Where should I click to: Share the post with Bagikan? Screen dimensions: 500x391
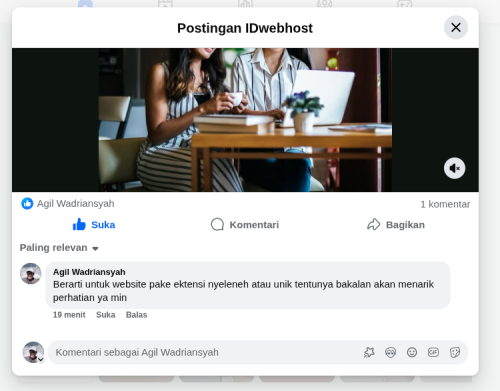pyautogui.click(x=396, y=225)
